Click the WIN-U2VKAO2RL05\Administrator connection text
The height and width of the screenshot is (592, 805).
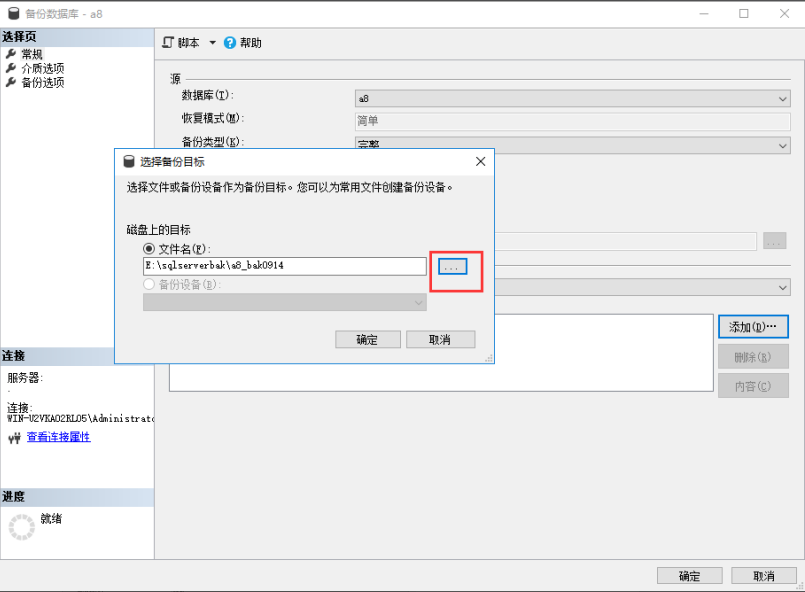(81, 419)
